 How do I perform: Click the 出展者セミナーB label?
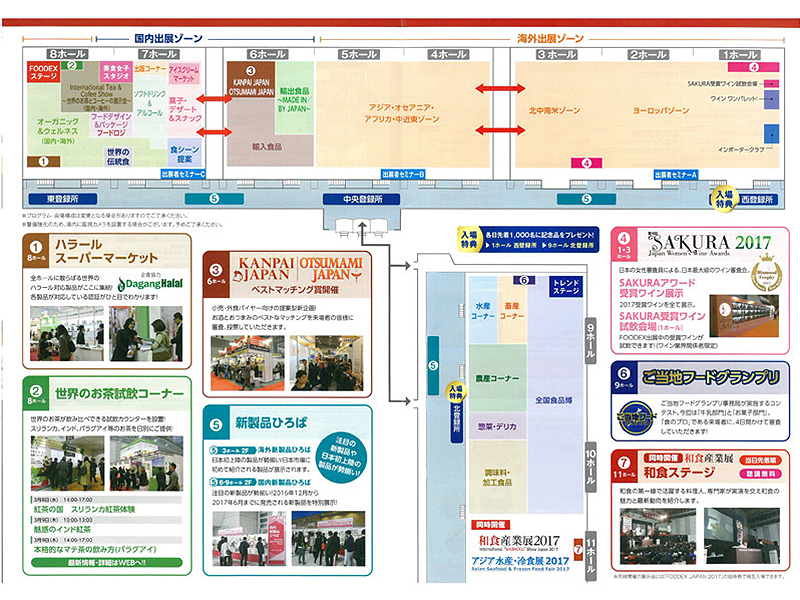pyautogui.click(x=403, y=174)
